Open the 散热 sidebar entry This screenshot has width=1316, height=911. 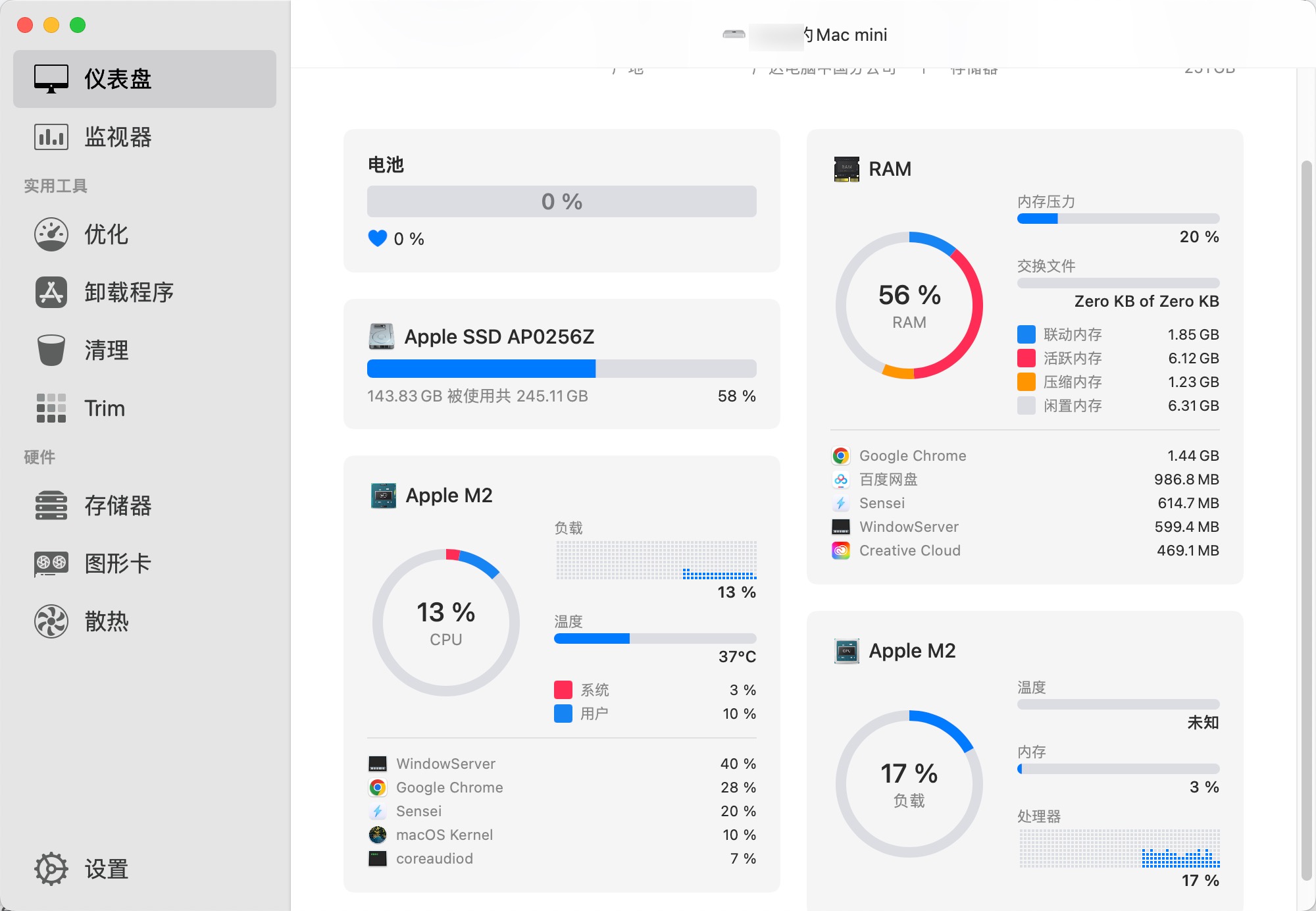tap(145, 621)
